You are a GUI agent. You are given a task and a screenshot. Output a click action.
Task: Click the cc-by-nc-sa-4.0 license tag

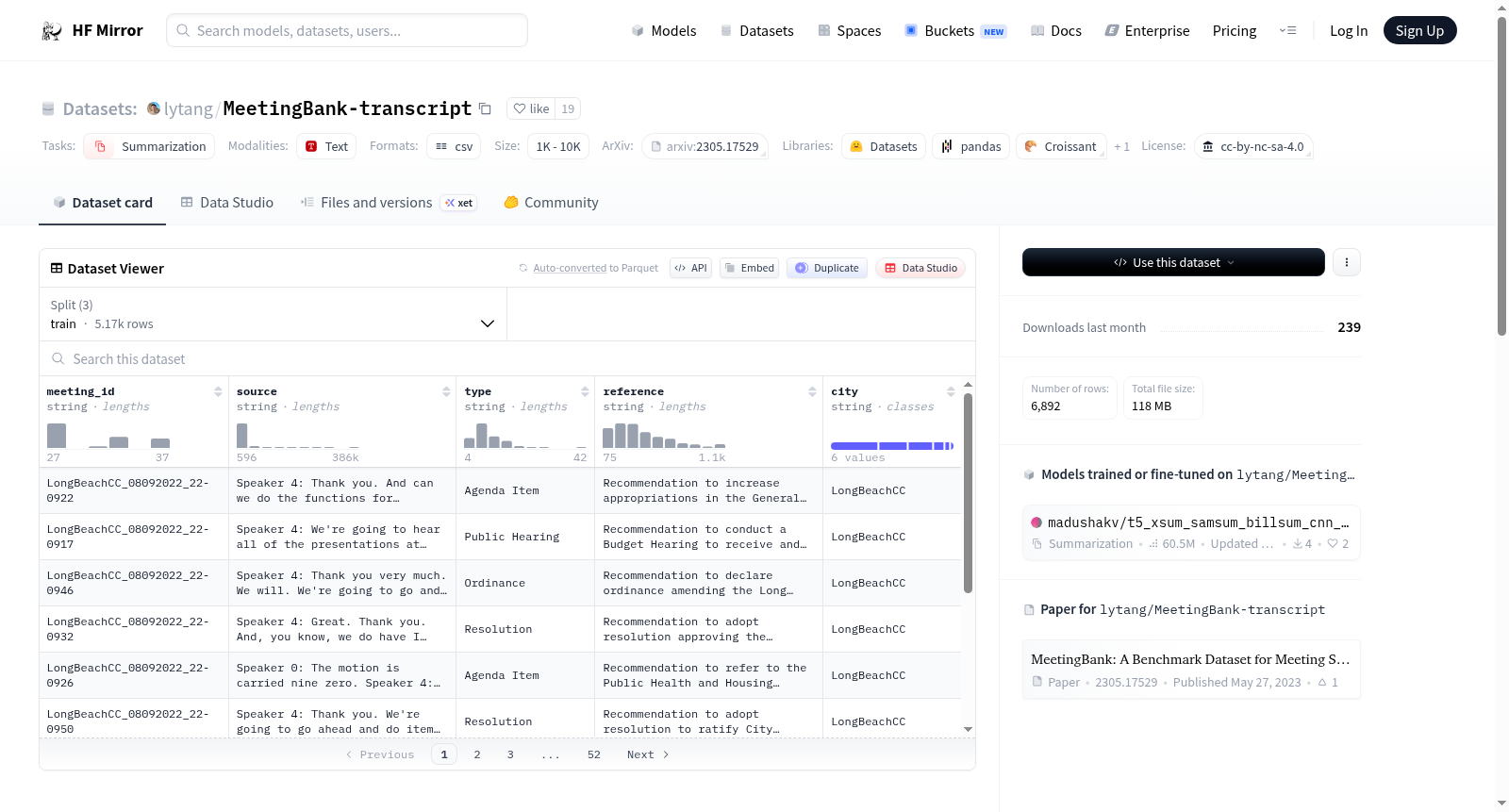pos(1253,146)
